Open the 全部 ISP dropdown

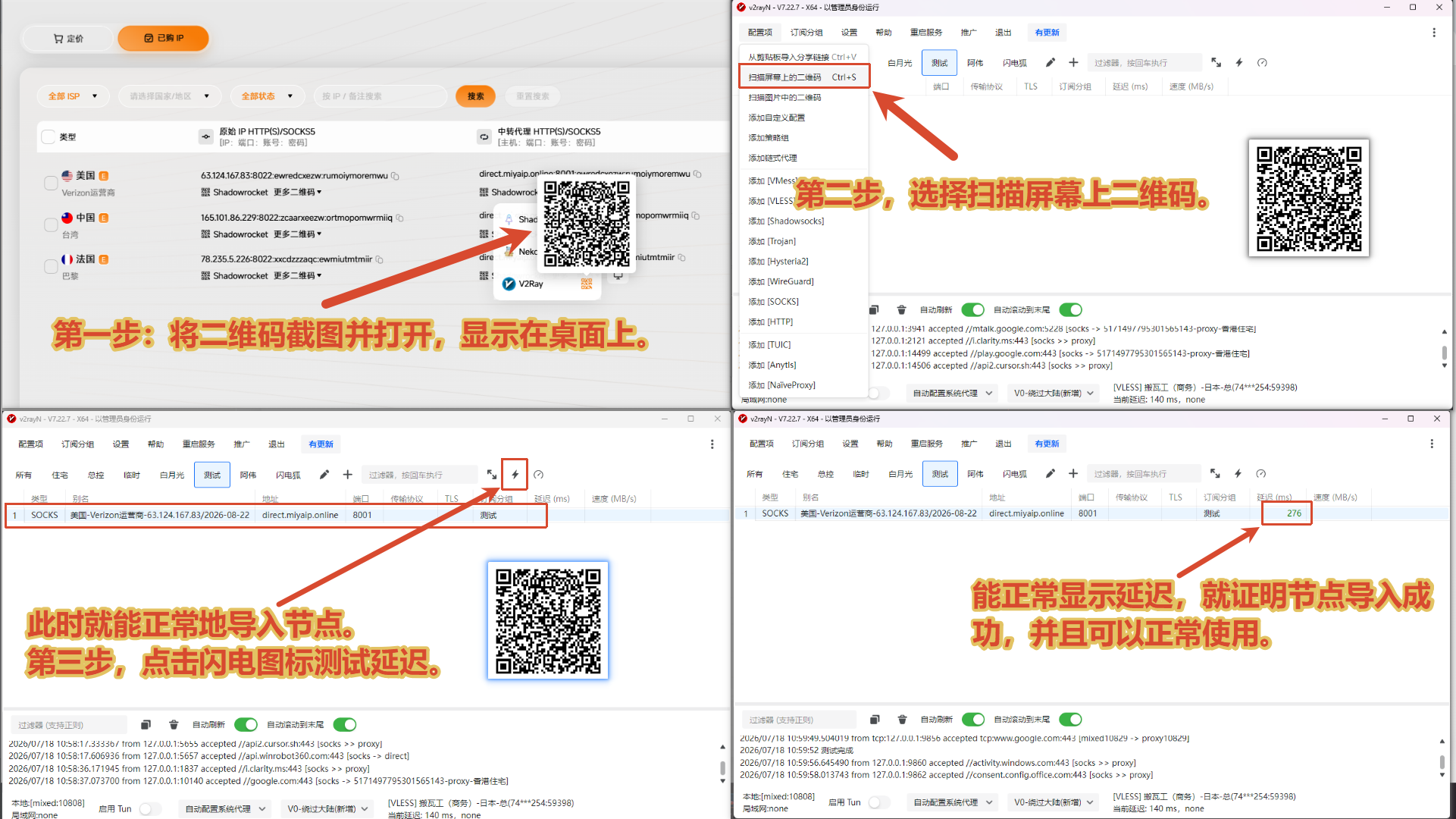click(74, 96)
